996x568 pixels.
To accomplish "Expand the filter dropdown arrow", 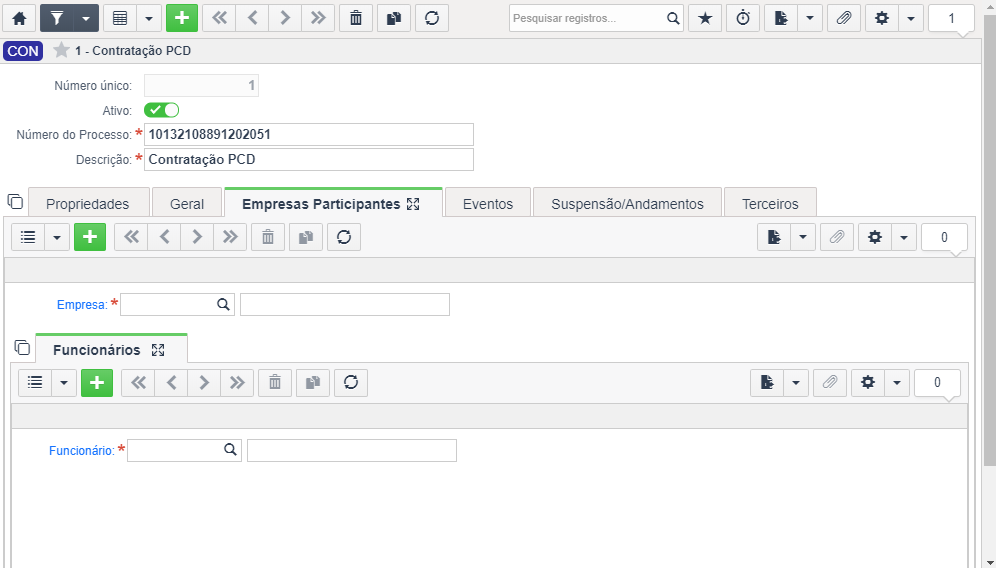I will tap(85, 18).
